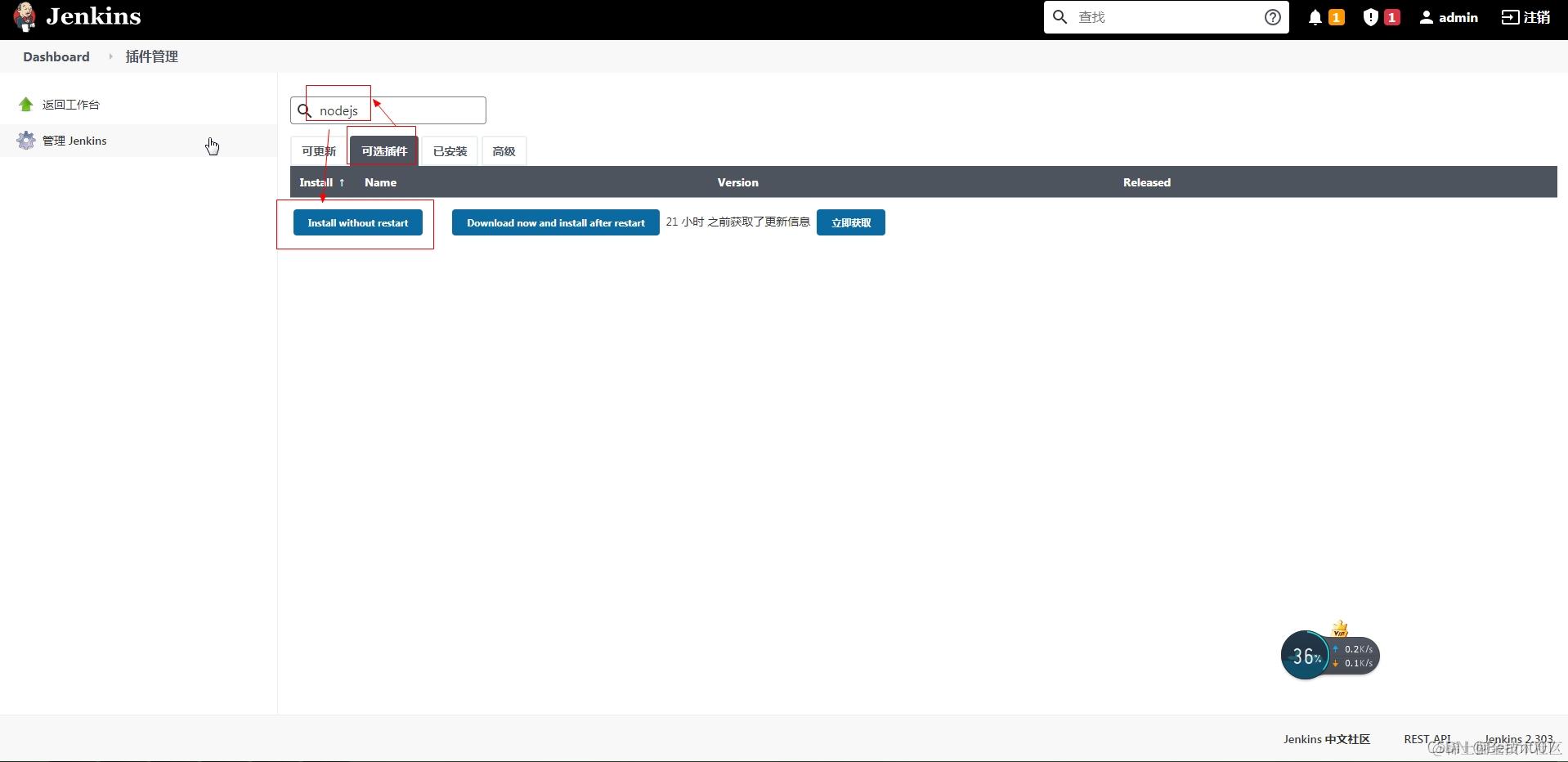This screenshot has height=762, width=1568.
Task: Sort by Name column header
Action: [x=380, y=182]
